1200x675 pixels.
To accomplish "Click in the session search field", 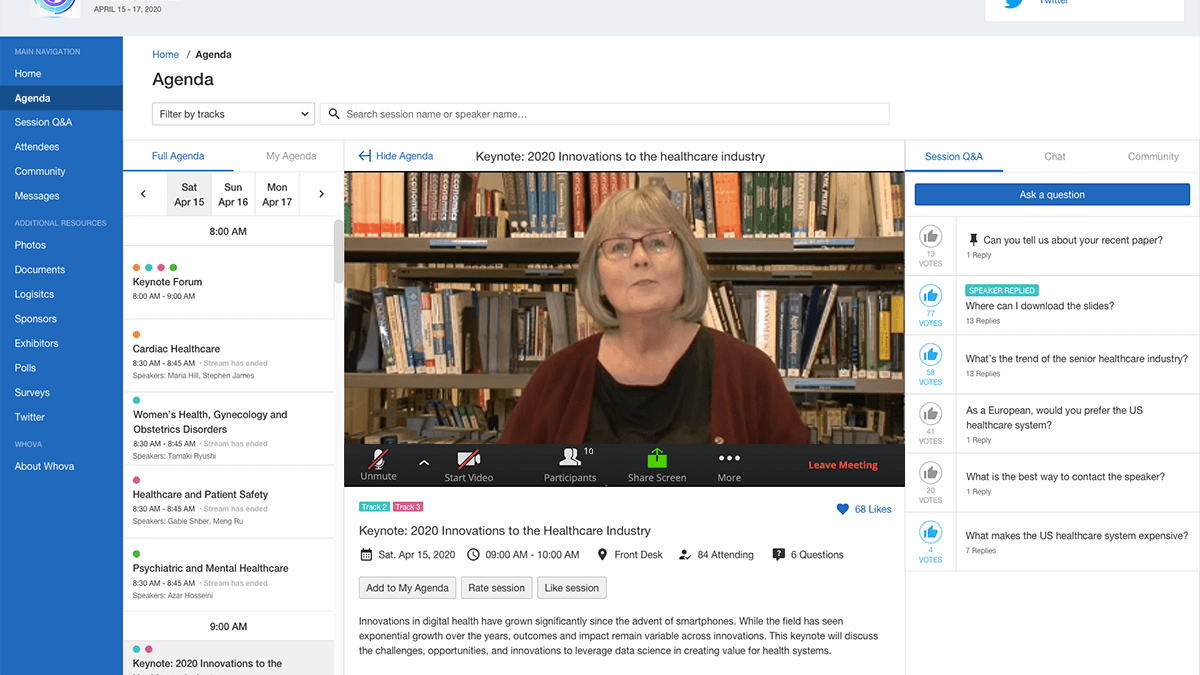I will click(x=604, y=114).
